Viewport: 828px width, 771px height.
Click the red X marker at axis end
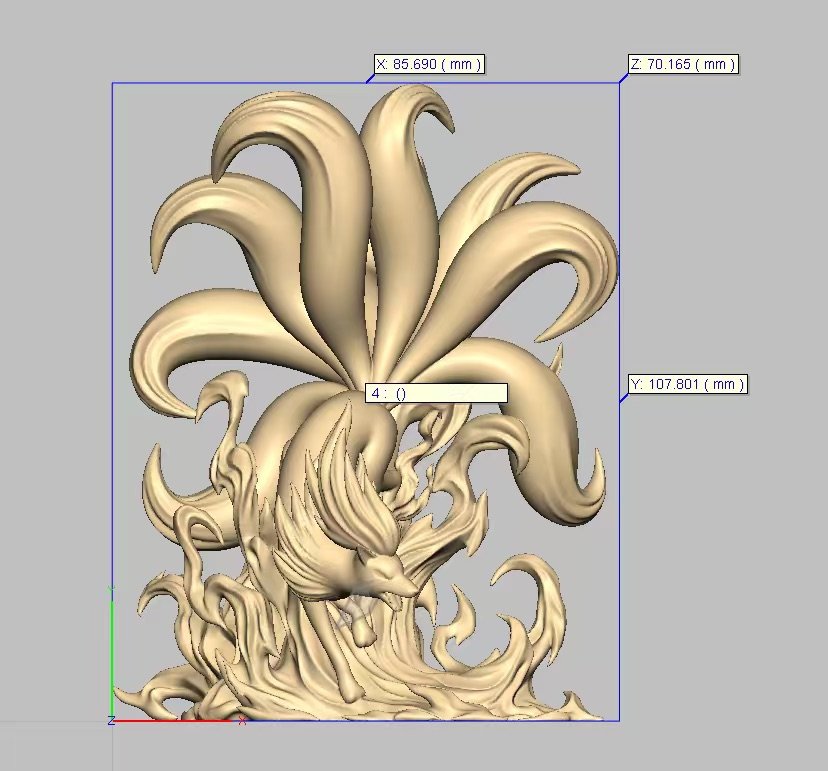tap(242, 720)
